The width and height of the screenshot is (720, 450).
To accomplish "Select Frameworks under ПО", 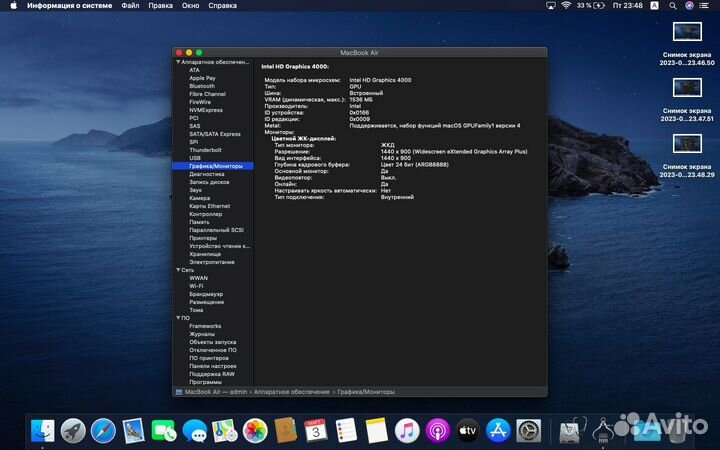I will [205, 326].
